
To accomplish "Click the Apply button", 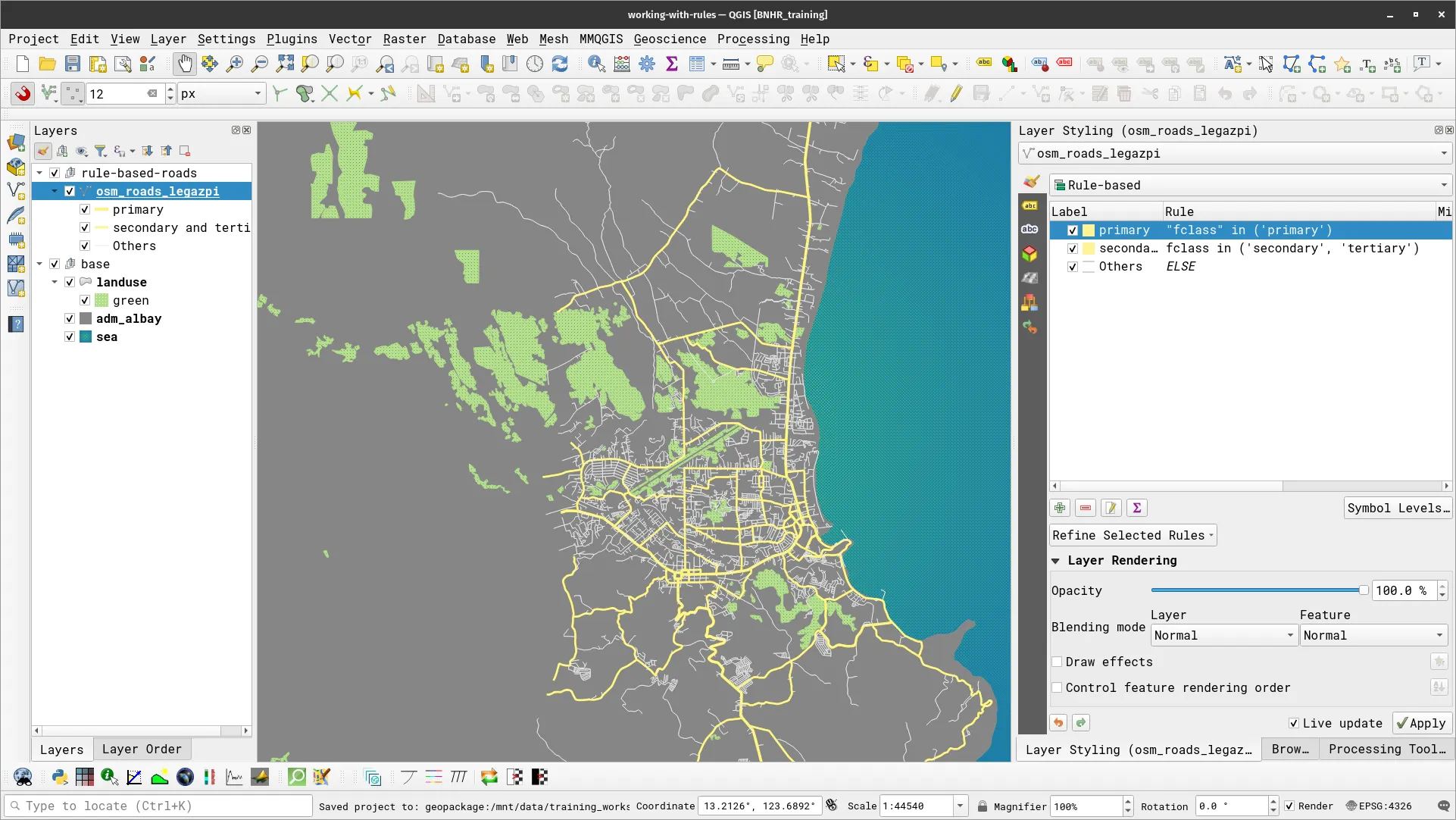I will (1422, 723).
